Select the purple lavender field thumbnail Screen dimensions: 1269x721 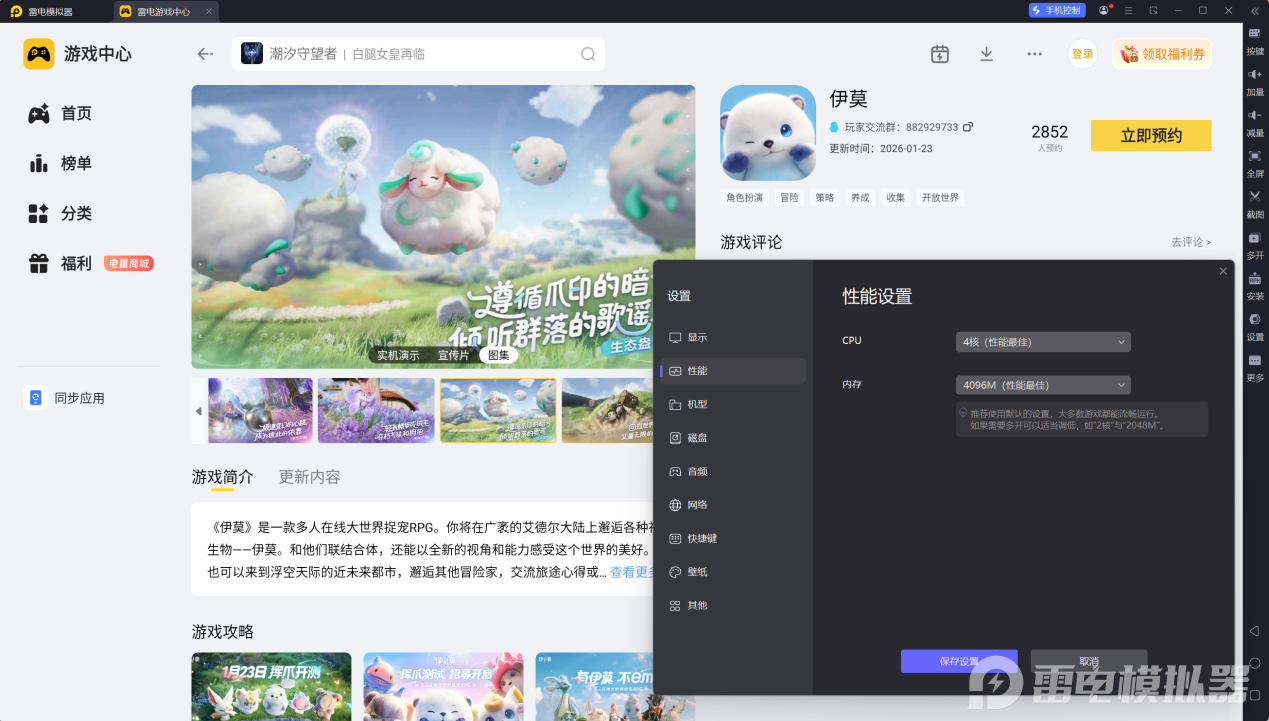click(x=376, y=410)
